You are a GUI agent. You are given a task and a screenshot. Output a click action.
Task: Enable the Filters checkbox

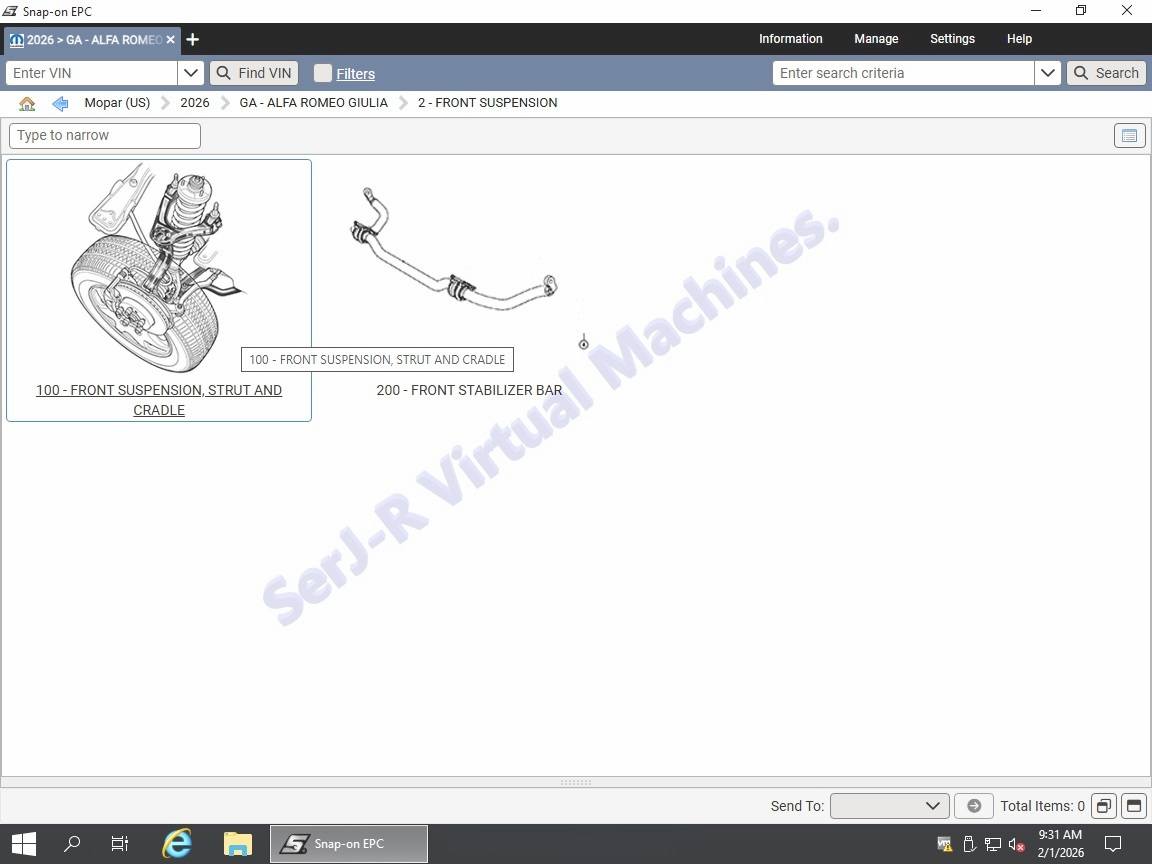322,73
